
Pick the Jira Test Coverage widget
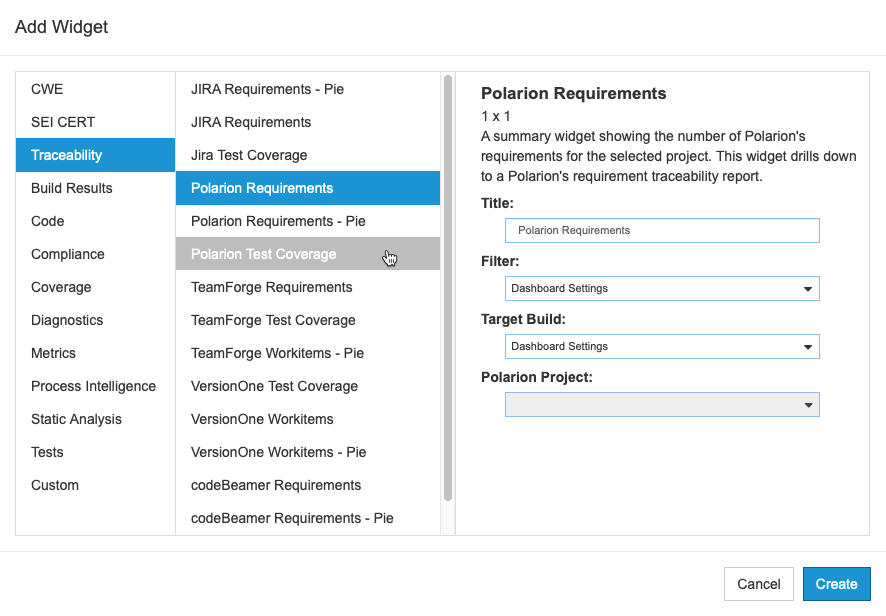click(308, 155)
